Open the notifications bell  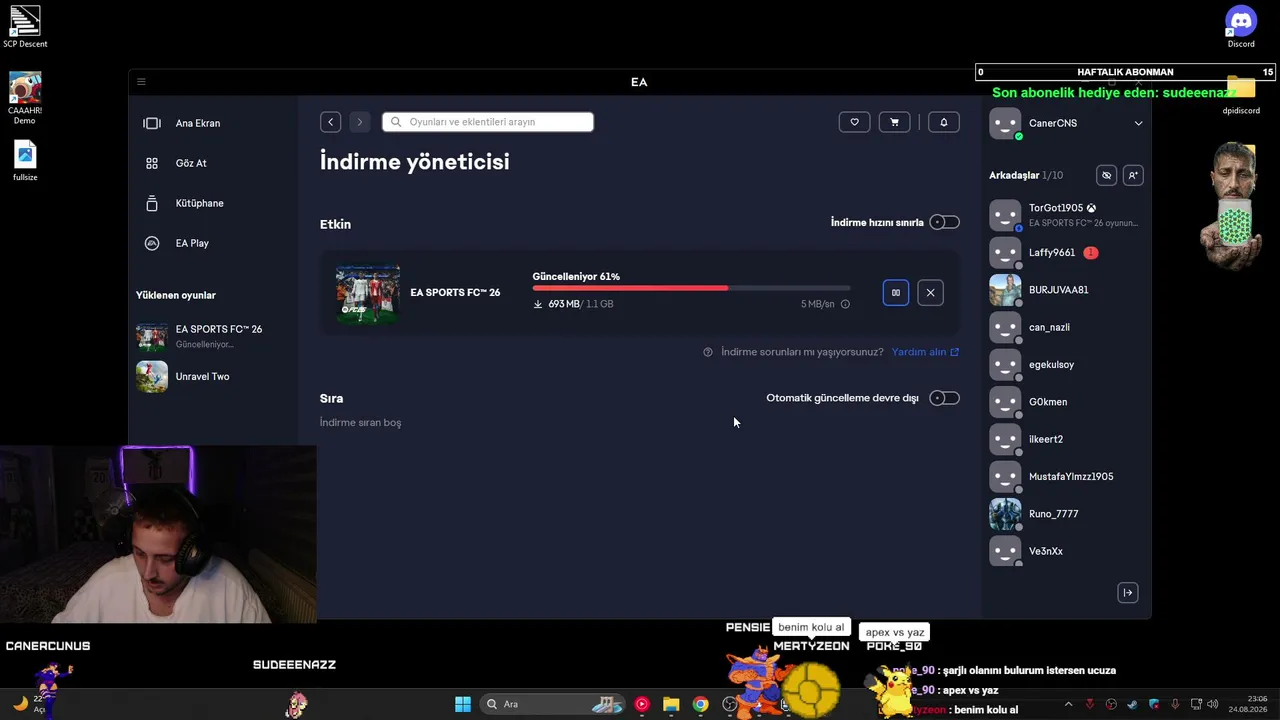[x=944, y=122]
